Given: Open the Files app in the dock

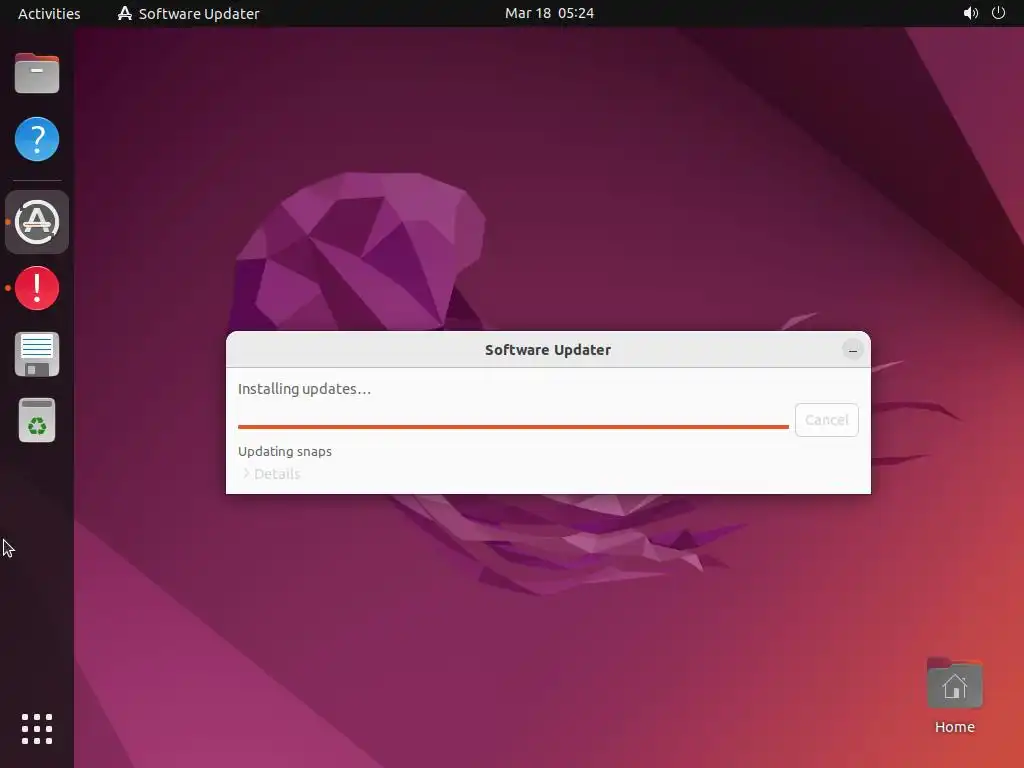Looking at the screenshot, I should [37, 73].
